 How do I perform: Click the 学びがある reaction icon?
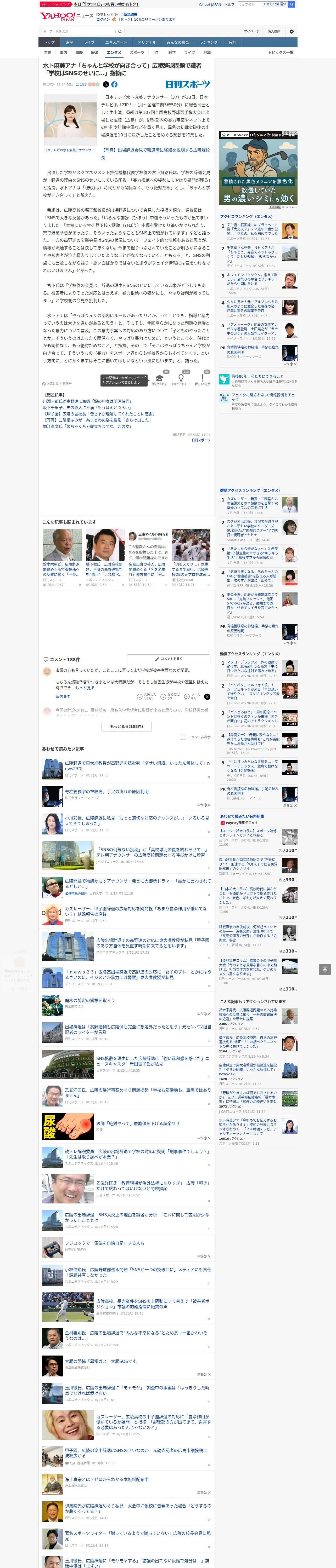(160, 377)
